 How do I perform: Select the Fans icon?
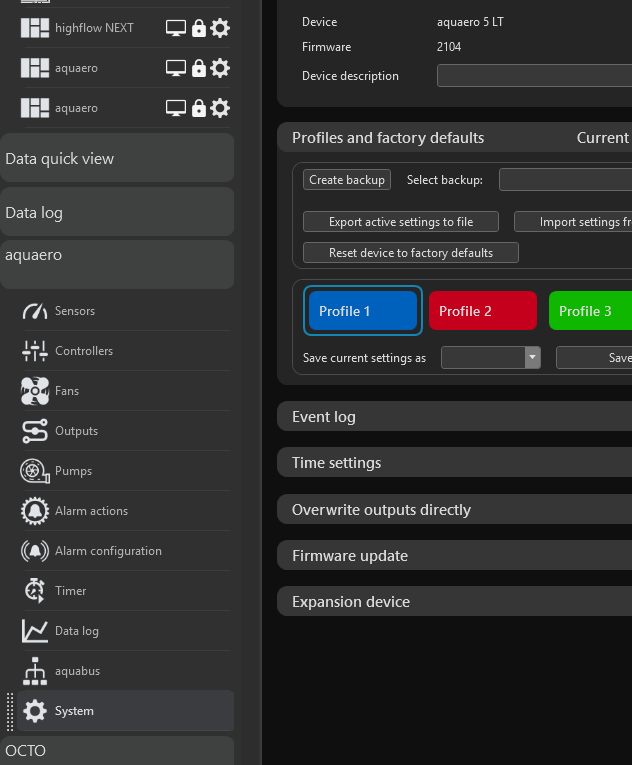pyautogui.click(x=35, y=391)
